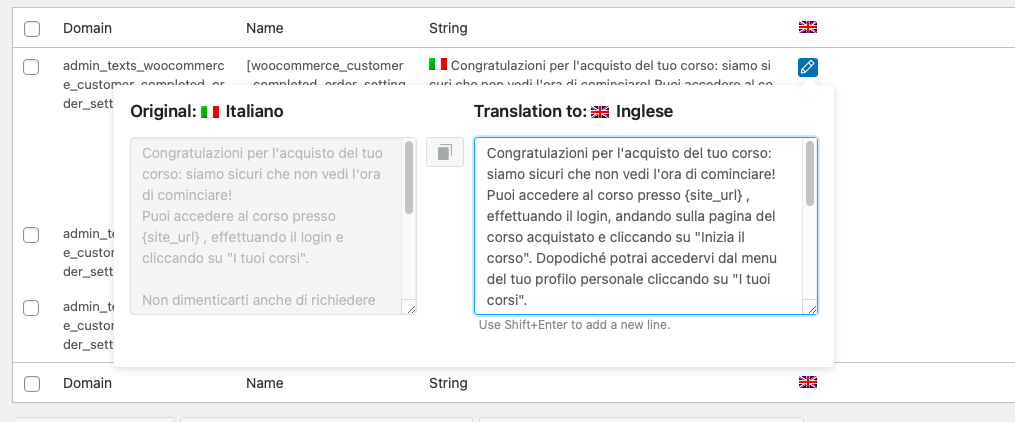
Task: Click the Name column header
Action: [265, 28]
